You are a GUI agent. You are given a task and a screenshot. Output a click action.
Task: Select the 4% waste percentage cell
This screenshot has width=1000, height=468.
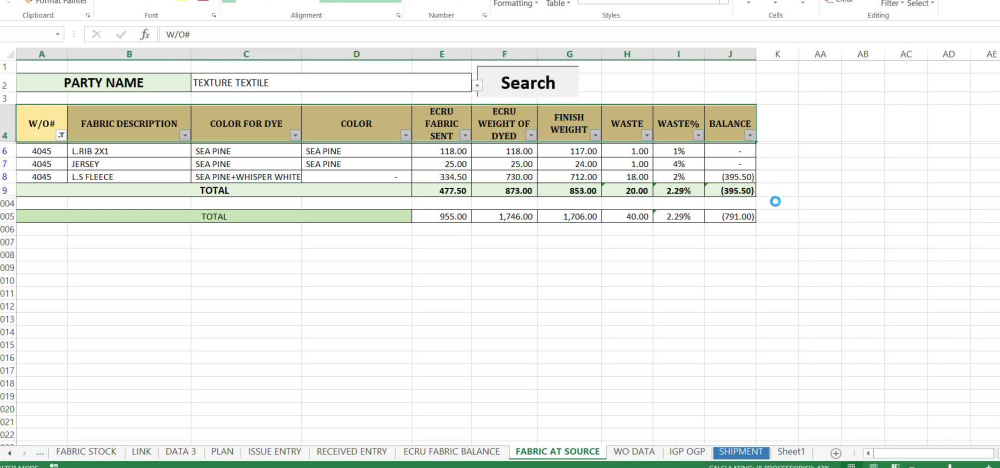[679, 164]
